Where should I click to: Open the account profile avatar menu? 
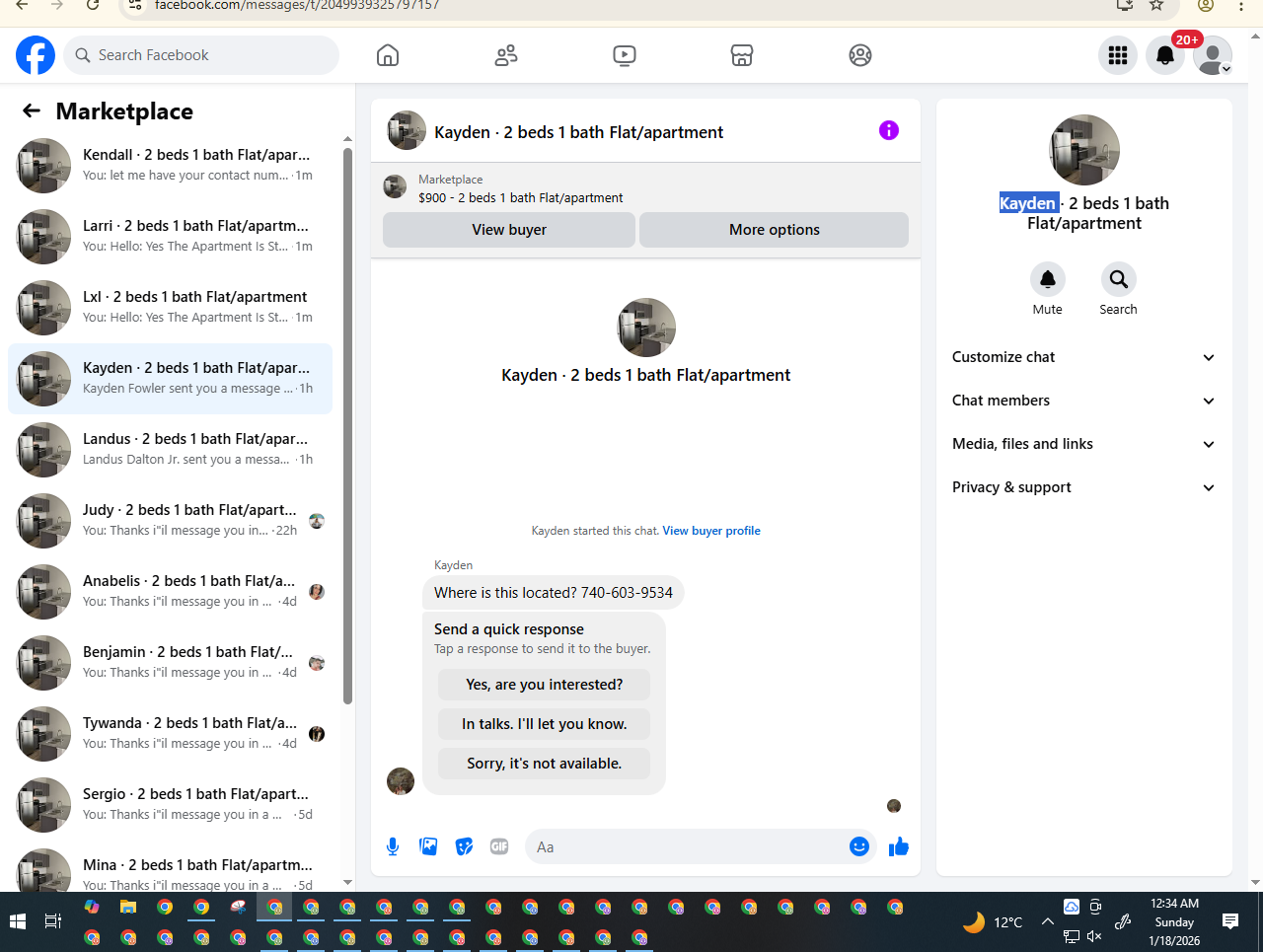pyautogui.click(x=1213, y=55)
